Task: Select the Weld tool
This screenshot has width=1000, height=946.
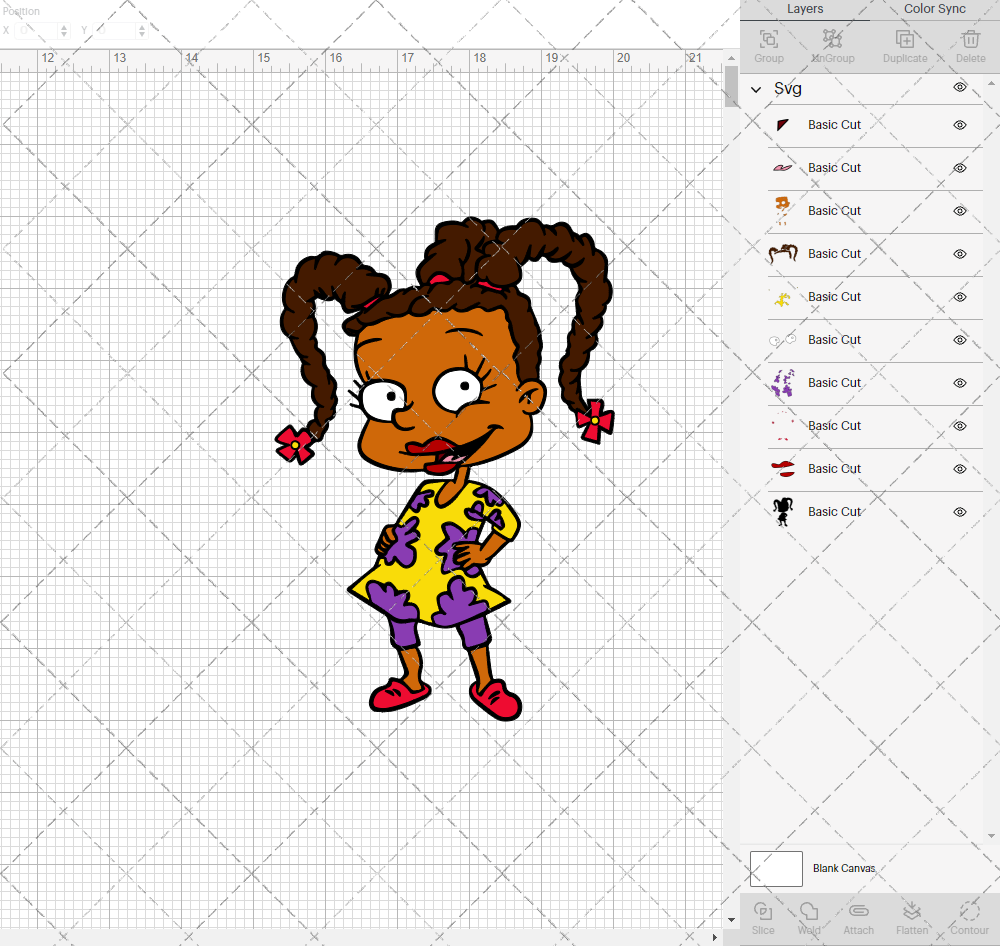Action: click(x=809, y=917)
